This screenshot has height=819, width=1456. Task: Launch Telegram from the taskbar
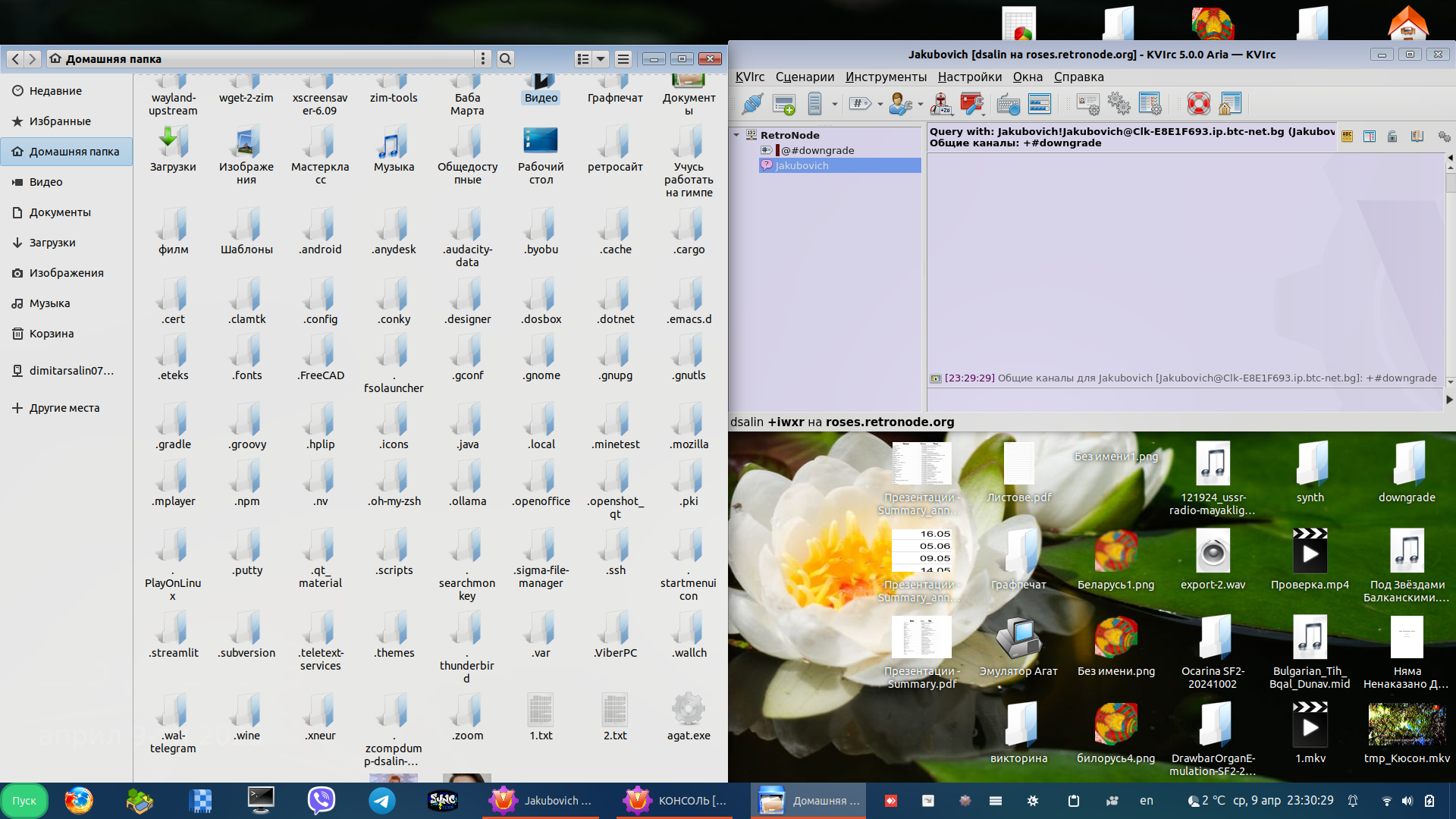click(381, 800)
